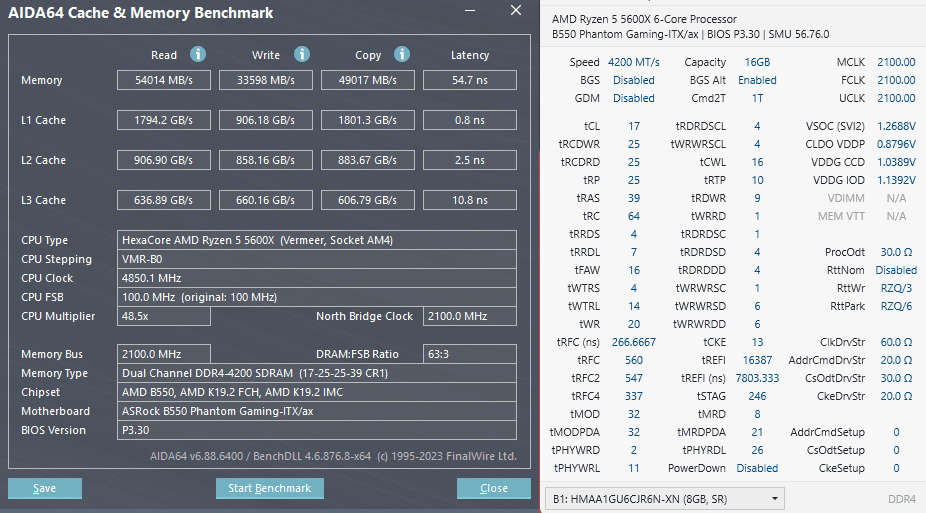Image resolution: width=926 pixels, height=513 pixels.
Task: Click GDM value Disabled
Action: pyautogui.click(x=634, y=98)
